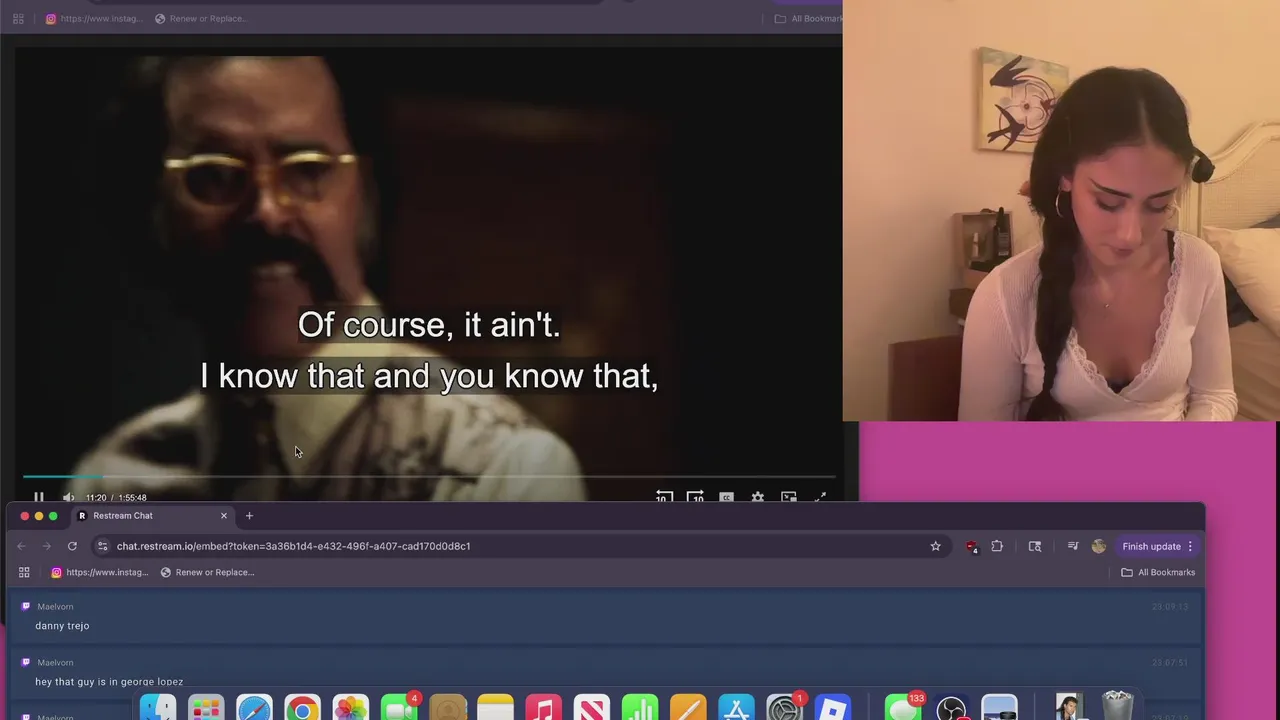
Task: Click the 'danny trejo' chat message
Action: (x=62, y=626)
